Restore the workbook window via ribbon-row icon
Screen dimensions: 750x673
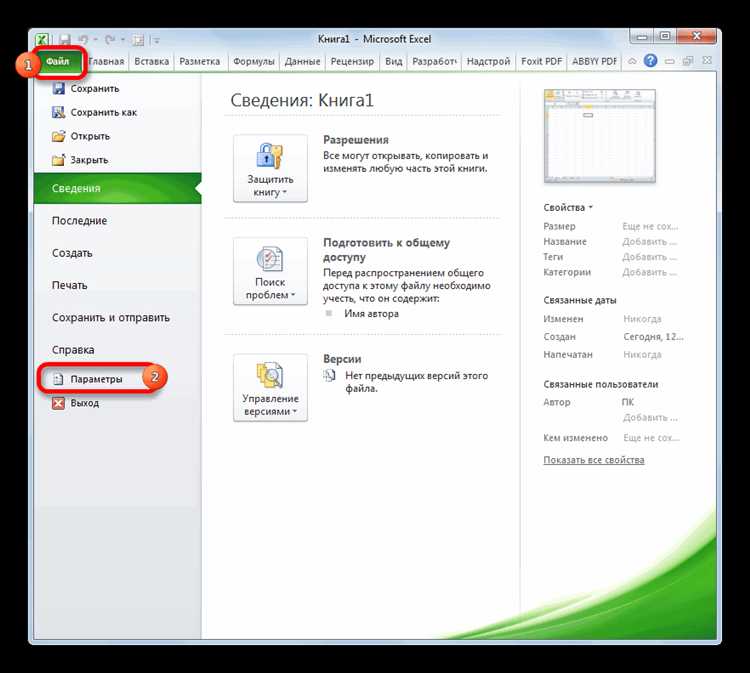coord(688,61)
